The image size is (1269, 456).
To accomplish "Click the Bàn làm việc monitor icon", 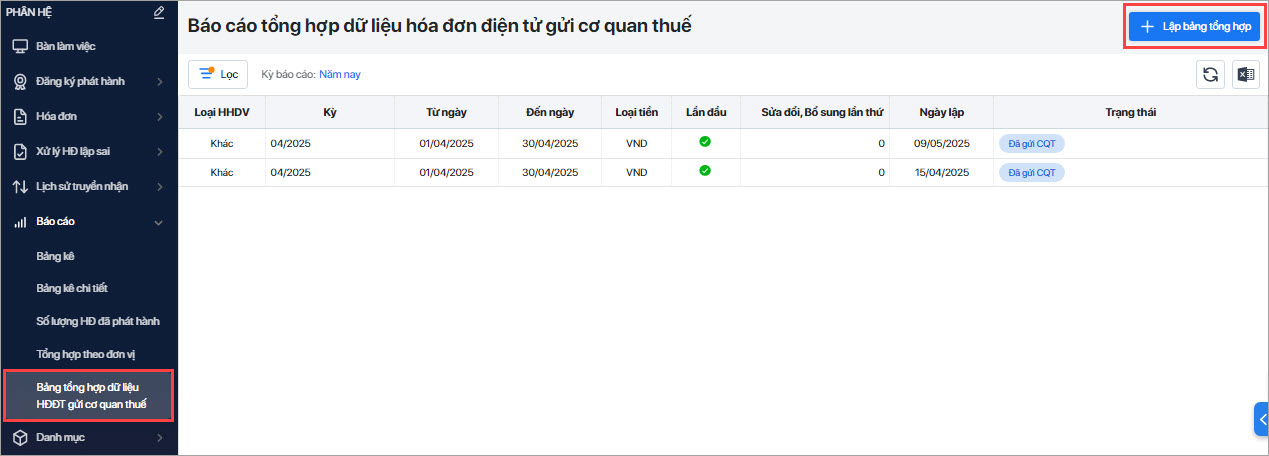I will point(20,47).
